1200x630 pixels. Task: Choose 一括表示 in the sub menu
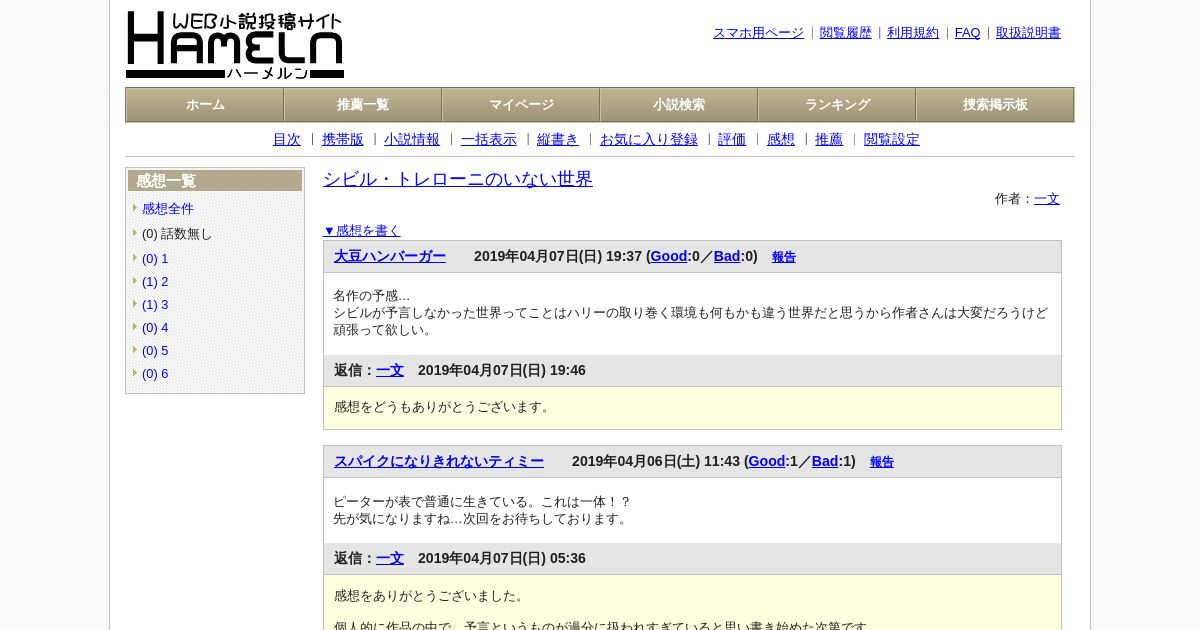coord(489,140)
